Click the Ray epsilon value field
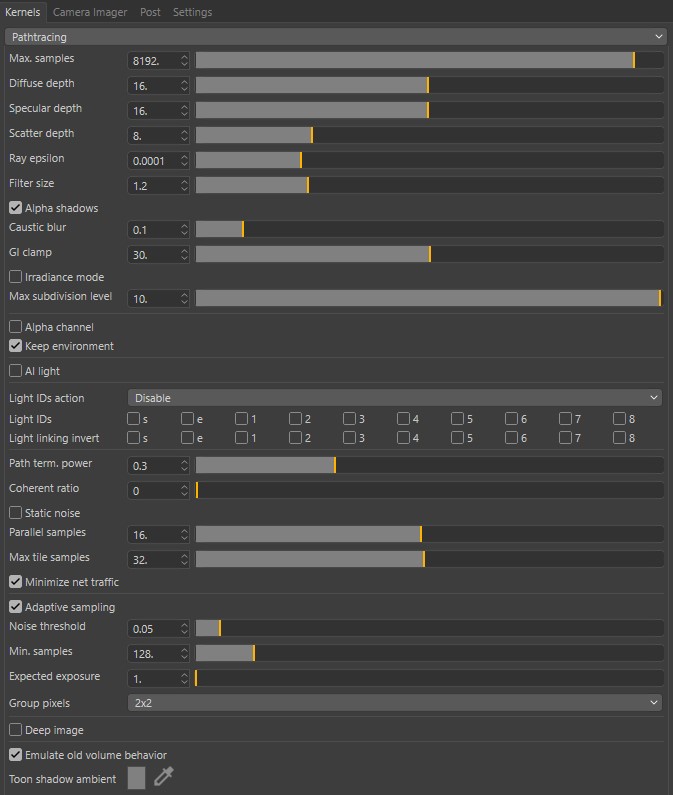The width and height of the screenshot is (673, 795). click(153, 160)
